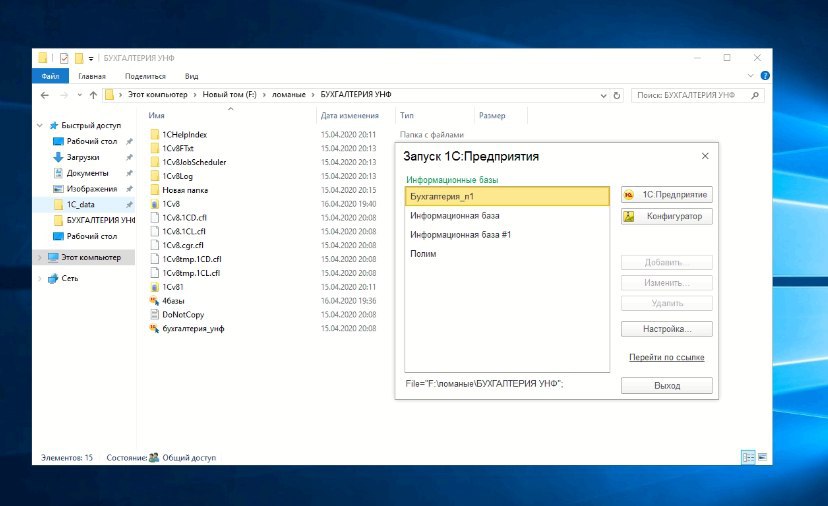Expand address bar history dropdown
The height and width of the screenshot is (506, 828).
pos(604,96)
